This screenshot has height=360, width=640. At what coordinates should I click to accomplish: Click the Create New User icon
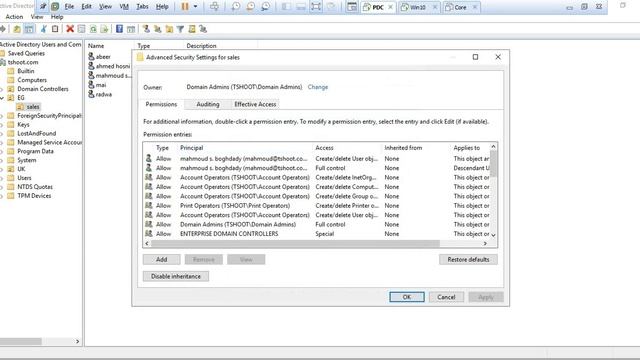click(x=146, y=29)
